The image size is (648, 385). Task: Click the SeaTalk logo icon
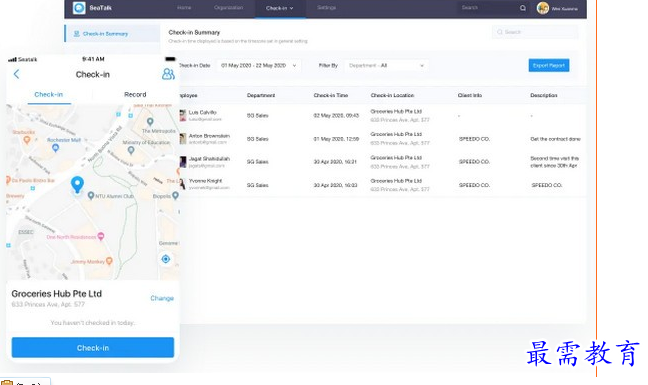[x=79, y=8]
